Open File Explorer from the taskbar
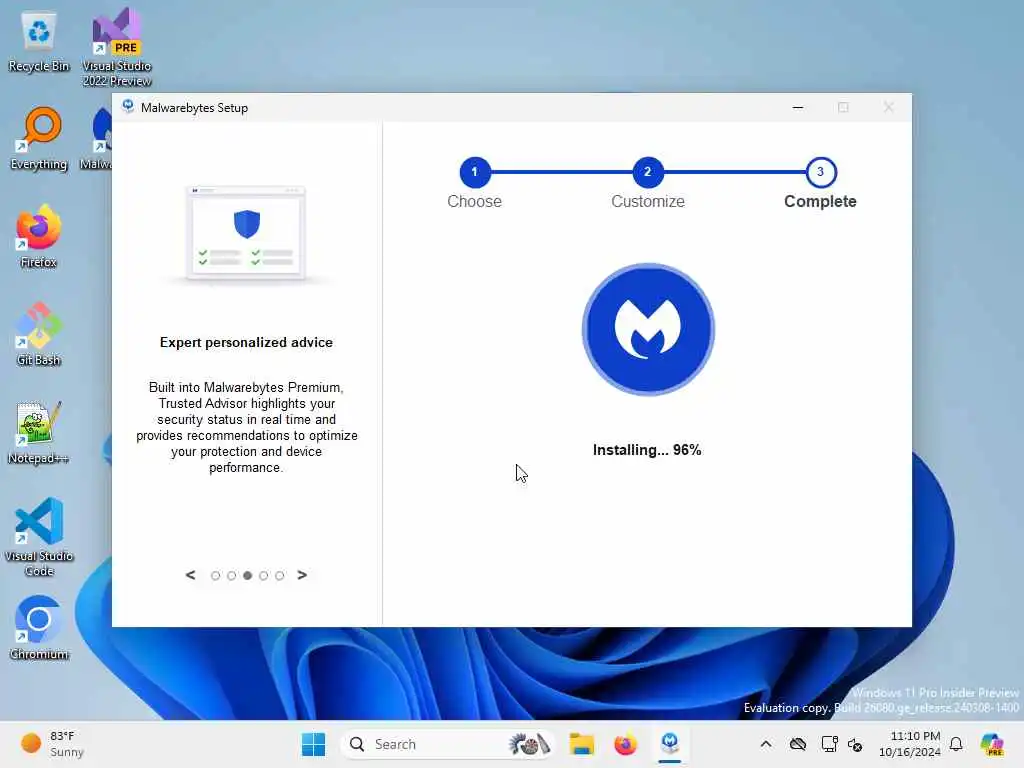This screenshot has height=768, width=1024. click(581, 744)
